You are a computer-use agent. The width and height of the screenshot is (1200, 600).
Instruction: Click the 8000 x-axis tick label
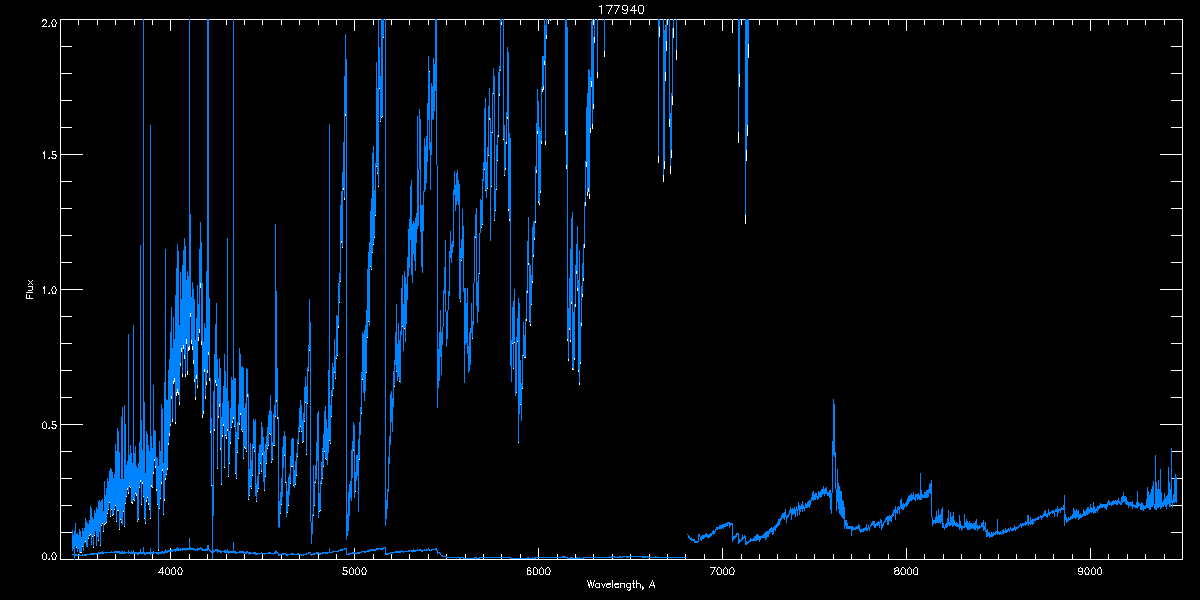coord(906,572)
